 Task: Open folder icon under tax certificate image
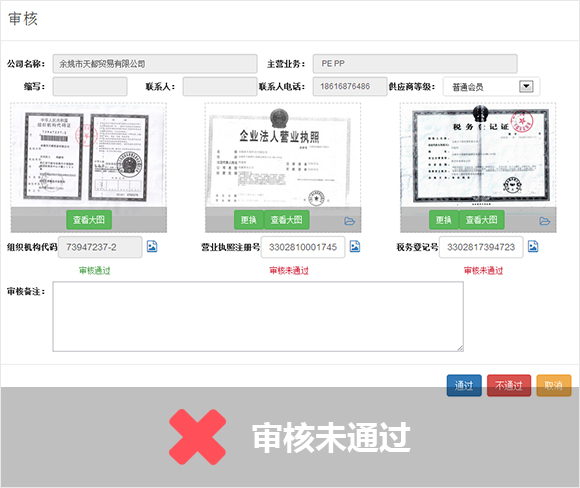(x=544, y=221)
